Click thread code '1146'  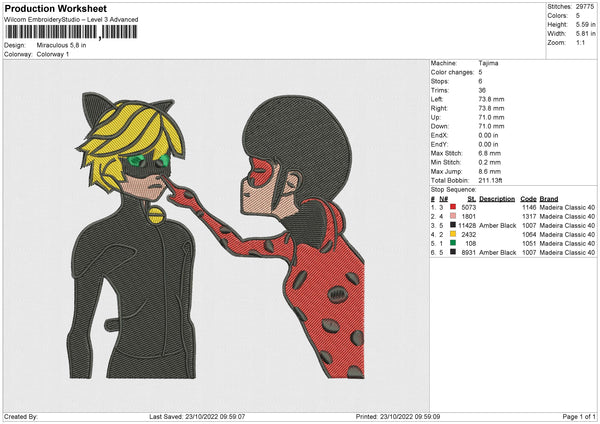529,207
